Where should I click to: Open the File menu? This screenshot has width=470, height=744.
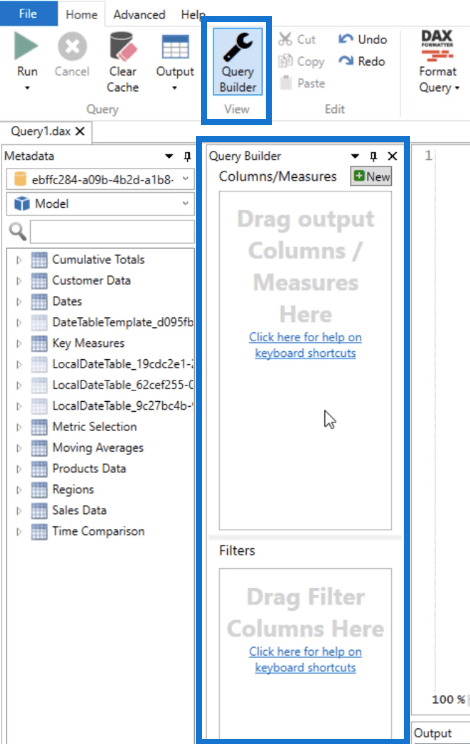[28, 13]
